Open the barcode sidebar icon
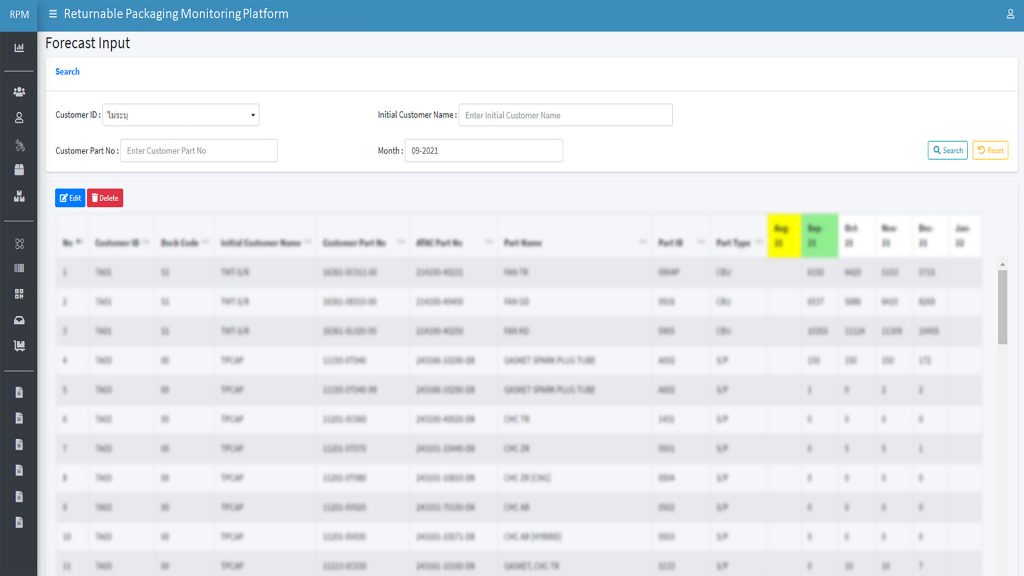Screen dimensions: 1024x576 (x=19, y=268)
